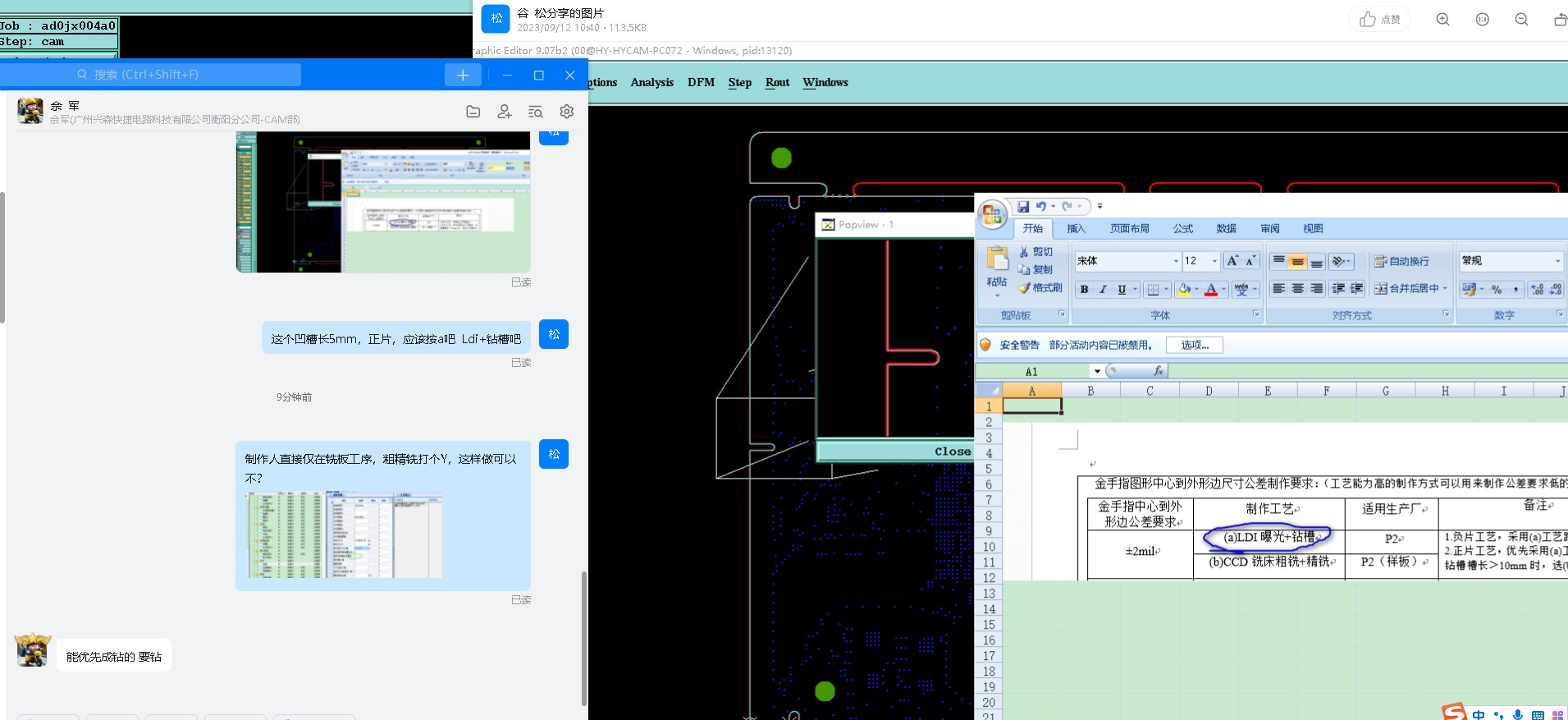
Task: Align text left in Excel
Action: (1278, 289)
